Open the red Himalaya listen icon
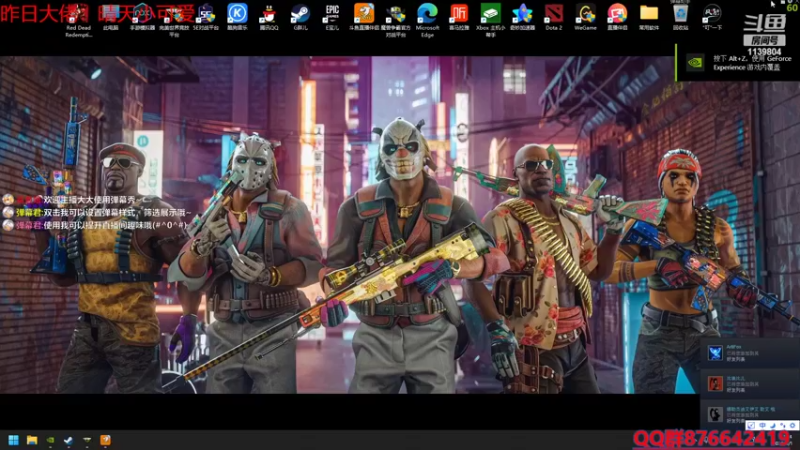Screen dimensions: 800x450 pyautogui.click(x=459, y=17)
